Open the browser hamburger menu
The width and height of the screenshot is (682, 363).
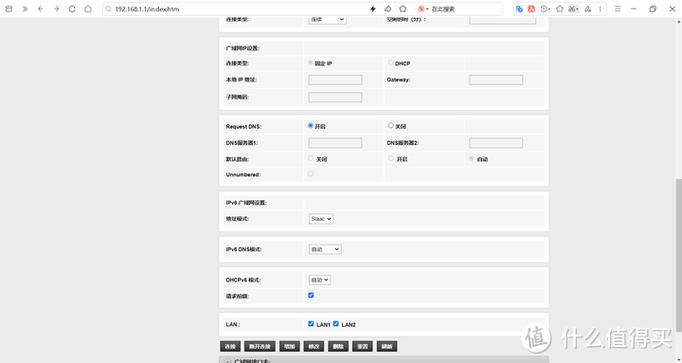[x=617, y=9]
